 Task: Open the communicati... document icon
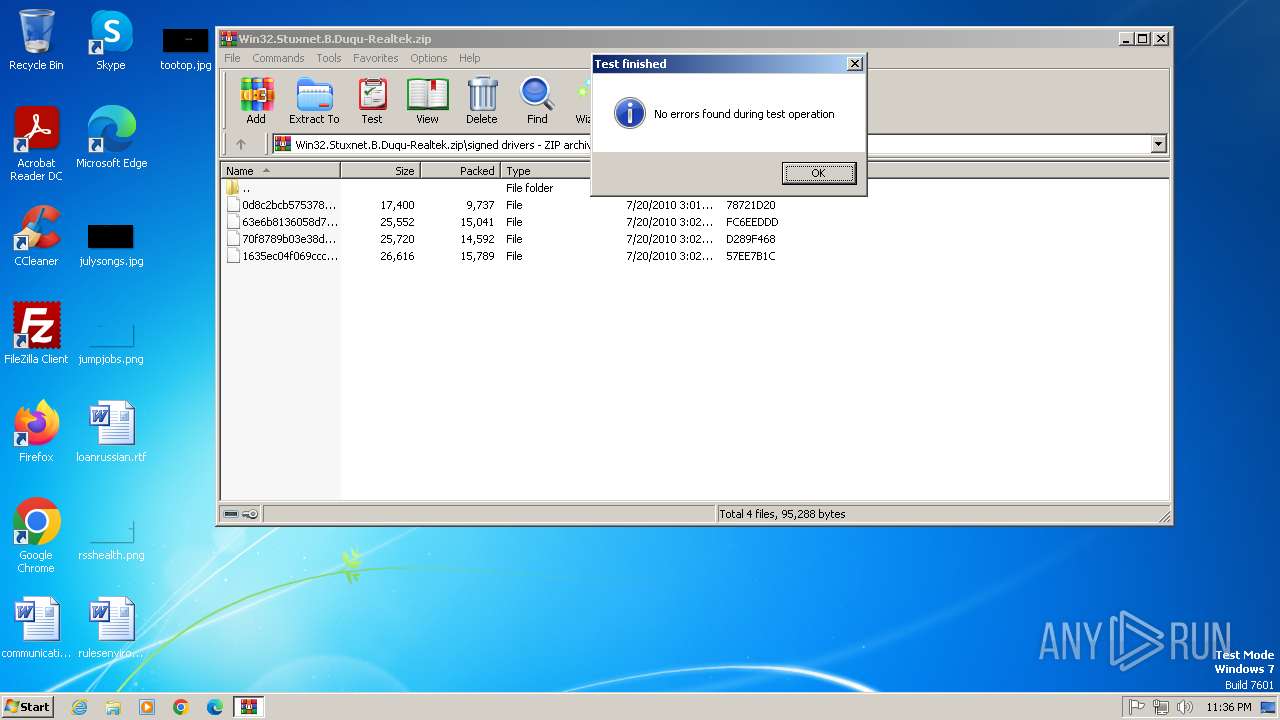[x=36, y=628]
